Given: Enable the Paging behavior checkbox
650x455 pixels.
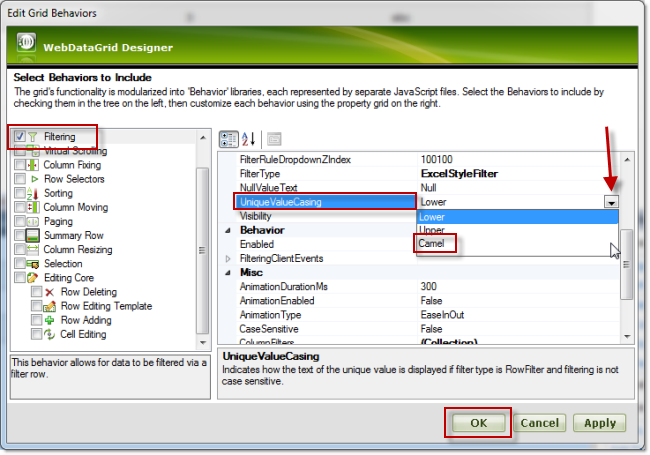Looking at the screenshot, I should click(21, 221).
